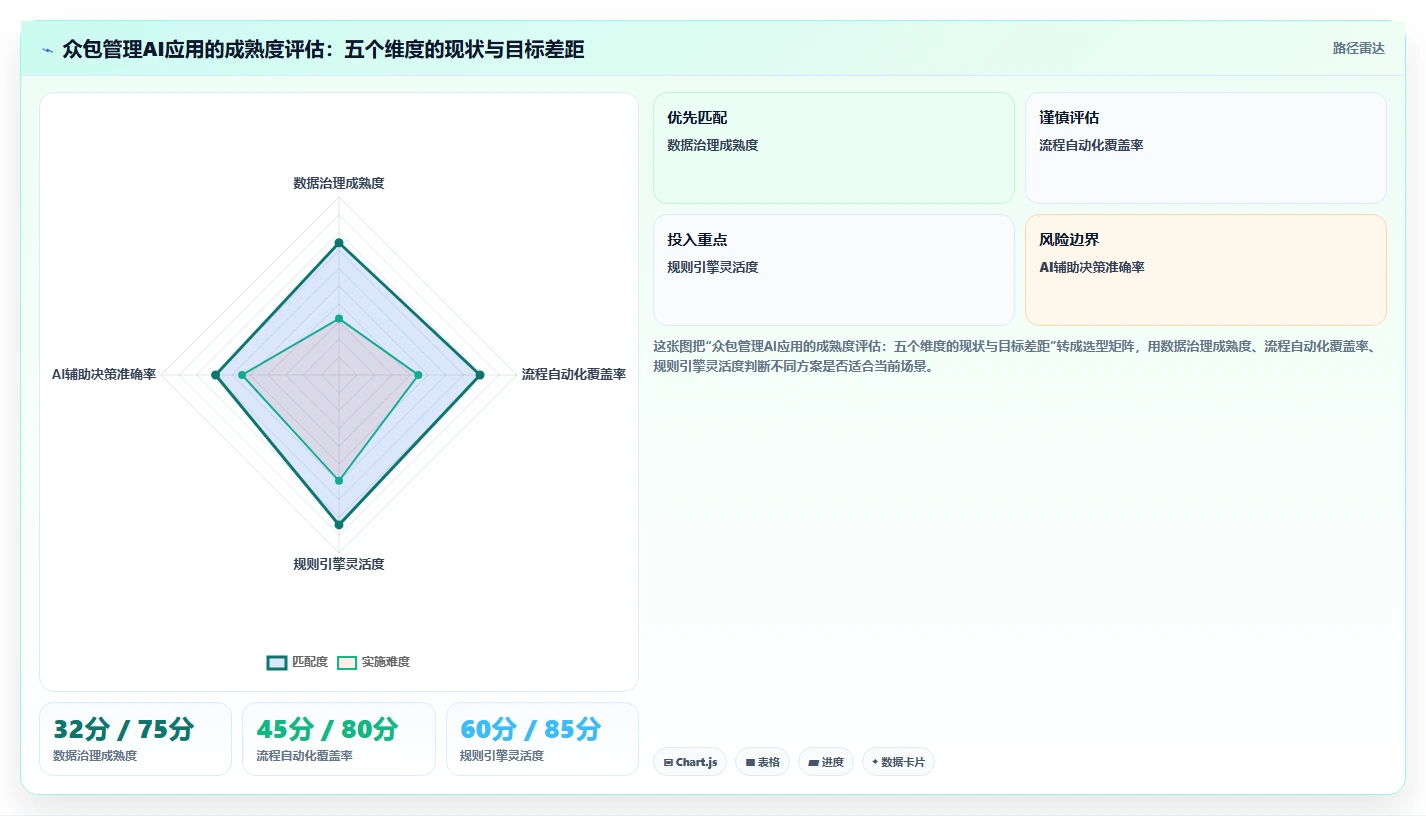Click radar axis label 流程自动化覆盖率

(x=574, y=374)
